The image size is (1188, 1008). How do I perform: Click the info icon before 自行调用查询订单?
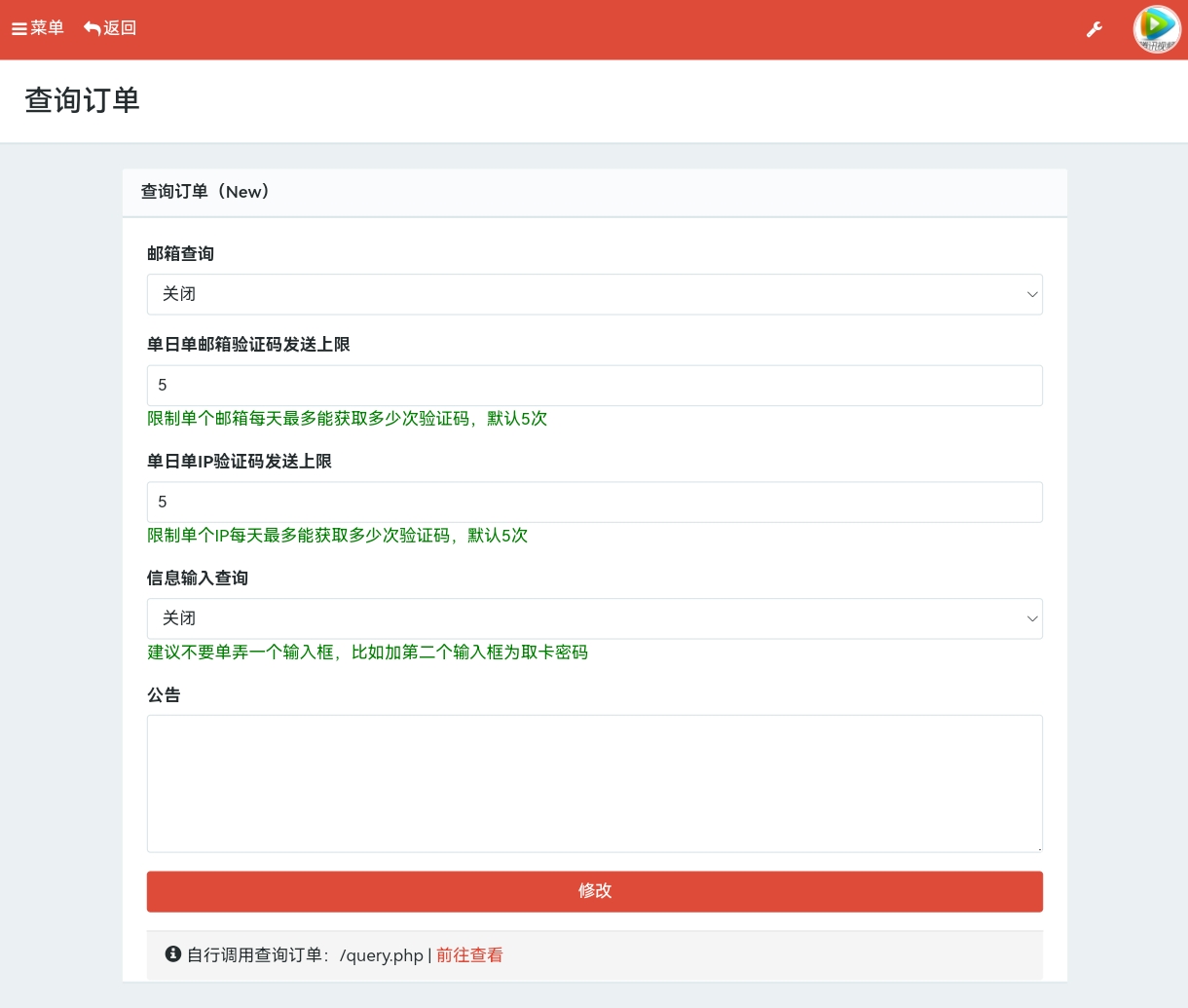point(173,954)
